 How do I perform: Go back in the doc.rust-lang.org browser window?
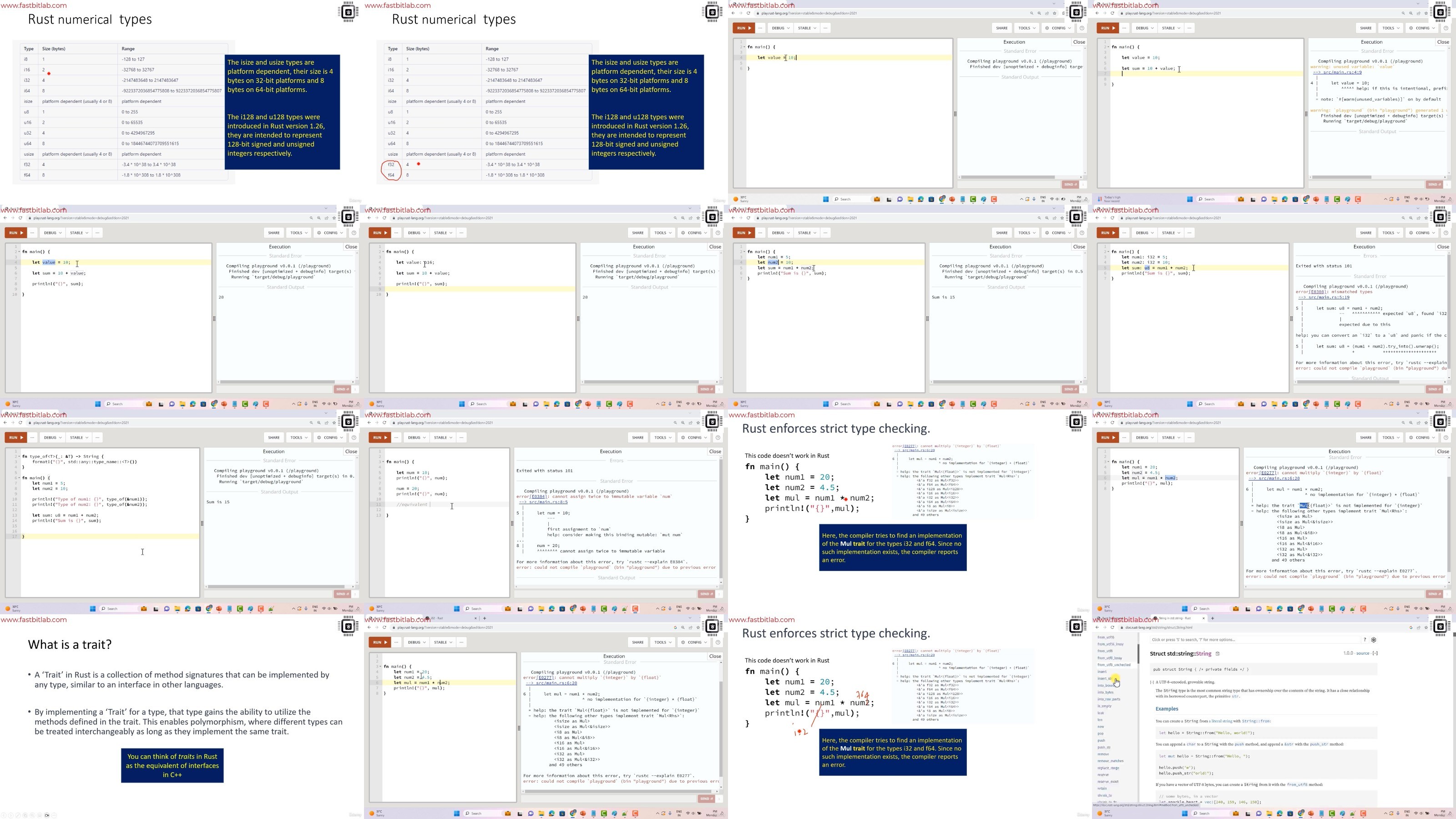pyautogui.click(x=1097, y=627)
